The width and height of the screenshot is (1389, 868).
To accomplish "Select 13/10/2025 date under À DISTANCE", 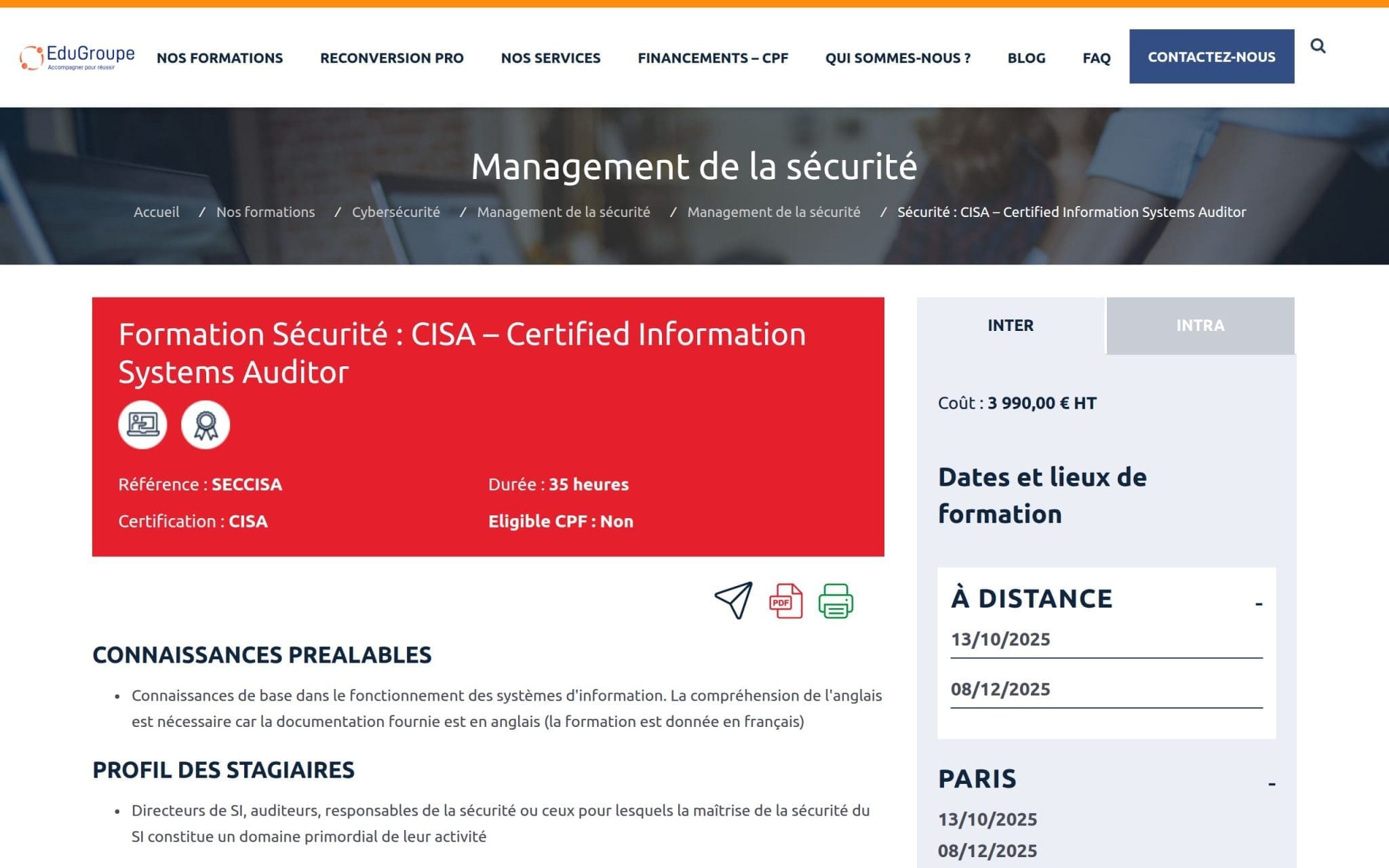I will click(x=1000, y=639).
